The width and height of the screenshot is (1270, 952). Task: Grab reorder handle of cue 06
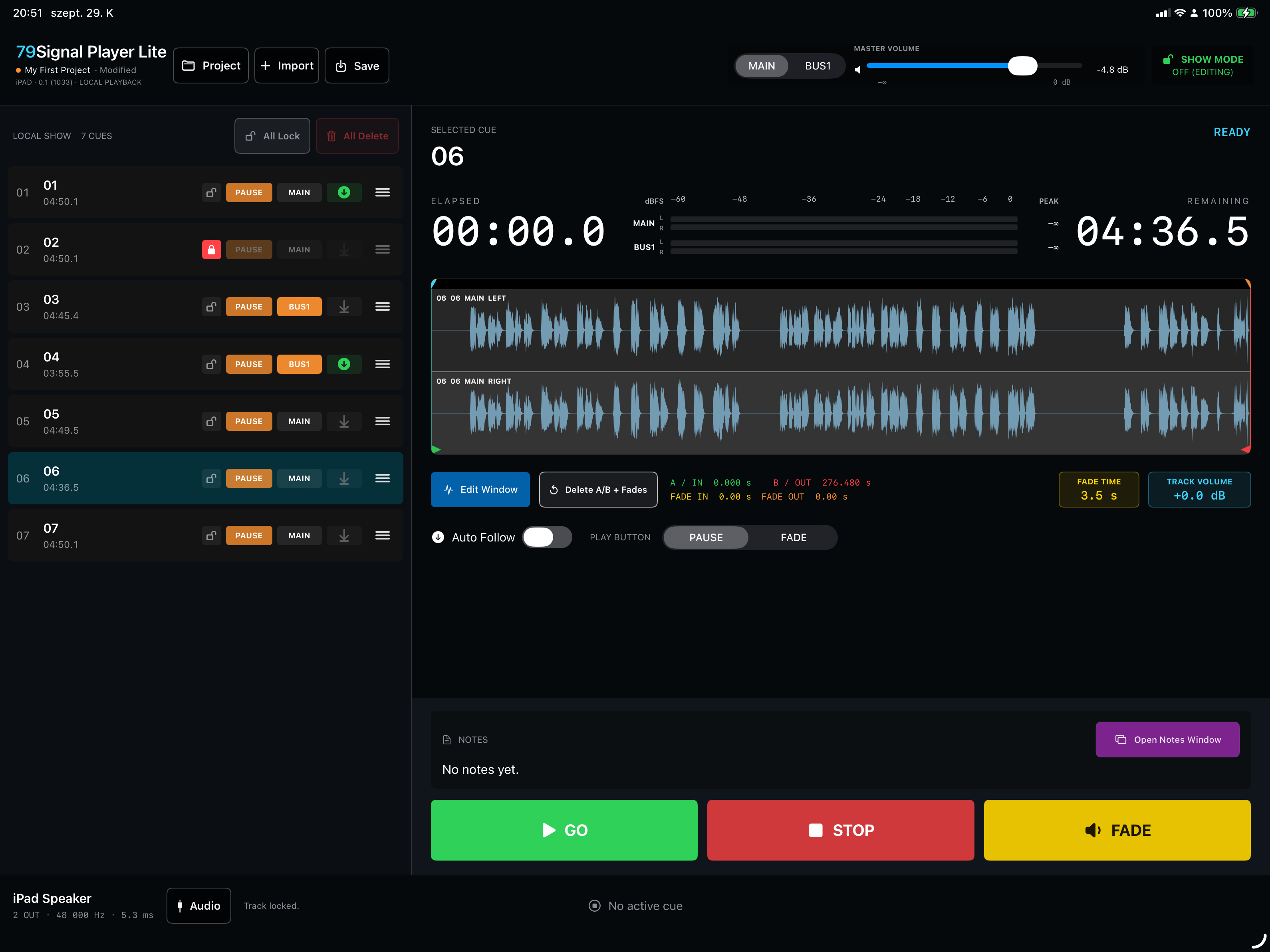coord(382,478)
